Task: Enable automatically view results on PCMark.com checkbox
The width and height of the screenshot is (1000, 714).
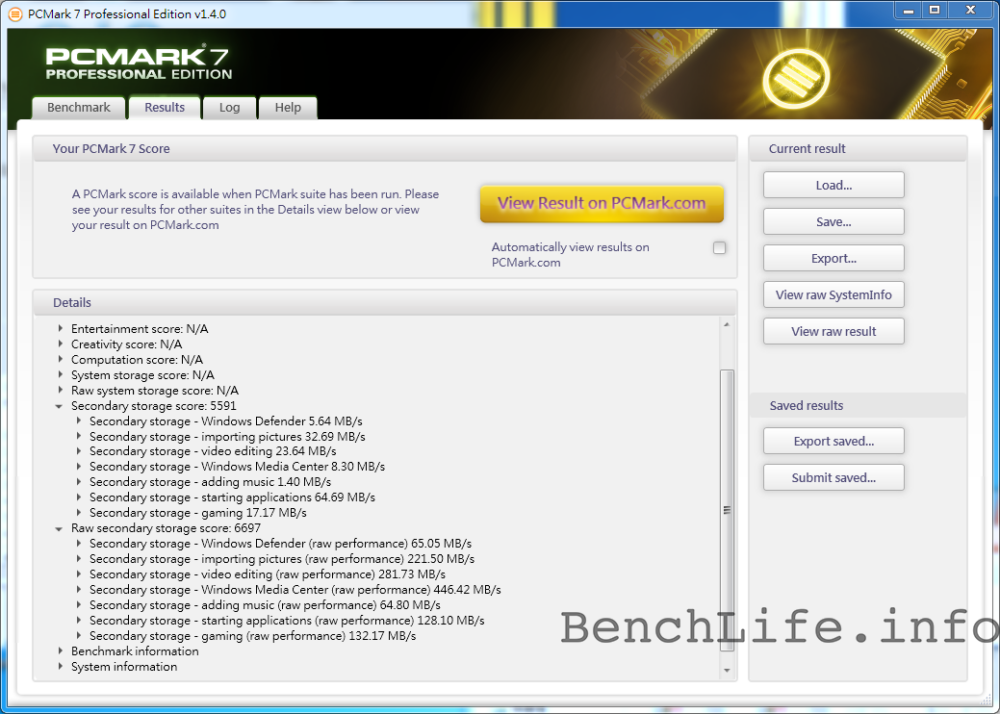Action: pyautogui.click(x=719, y=248)
